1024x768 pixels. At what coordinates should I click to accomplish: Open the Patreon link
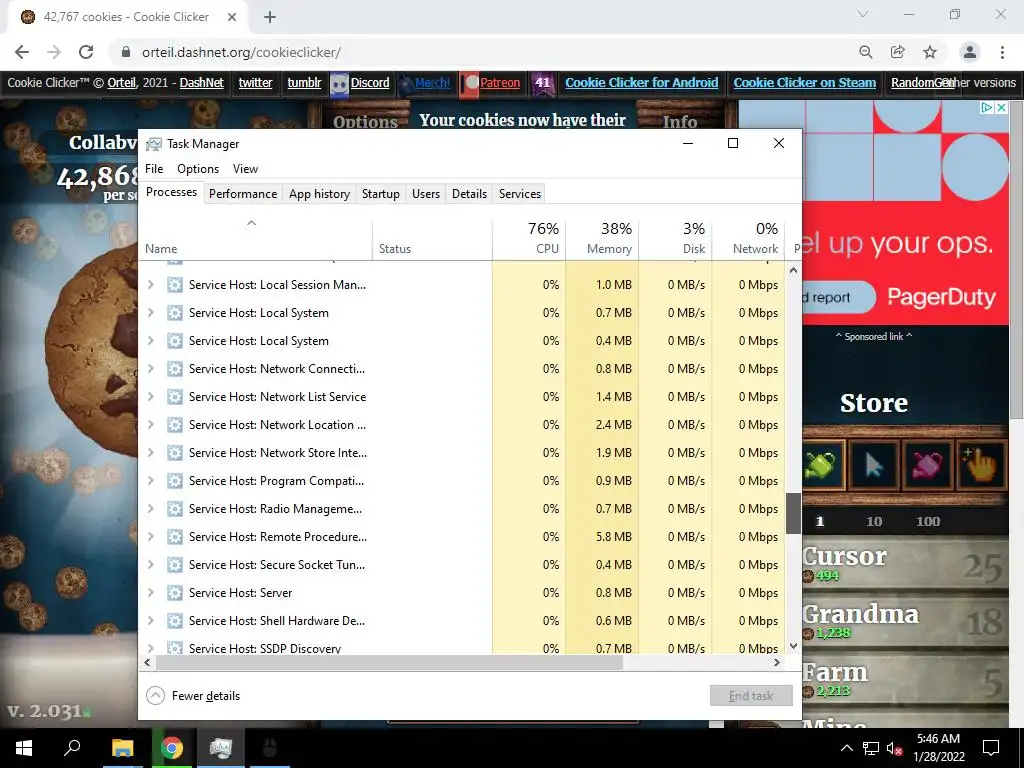coord(500,83)
